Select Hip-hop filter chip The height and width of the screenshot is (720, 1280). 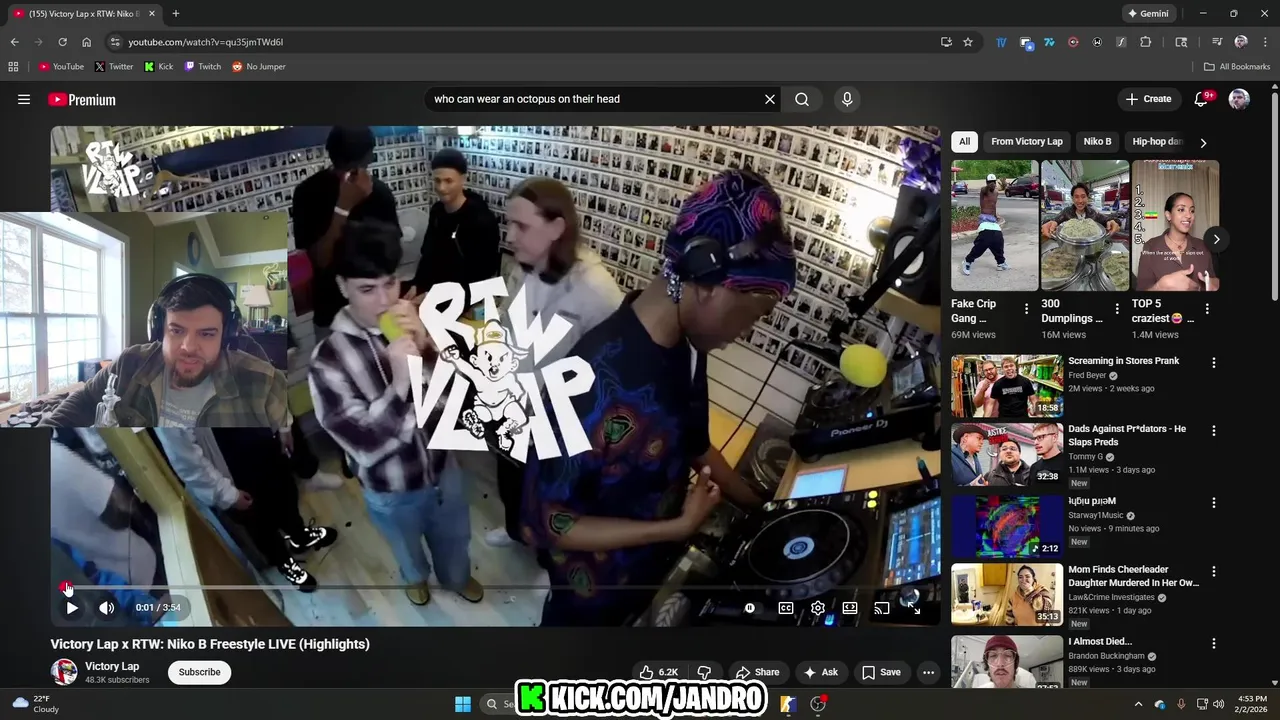(x=1157, y=142)
